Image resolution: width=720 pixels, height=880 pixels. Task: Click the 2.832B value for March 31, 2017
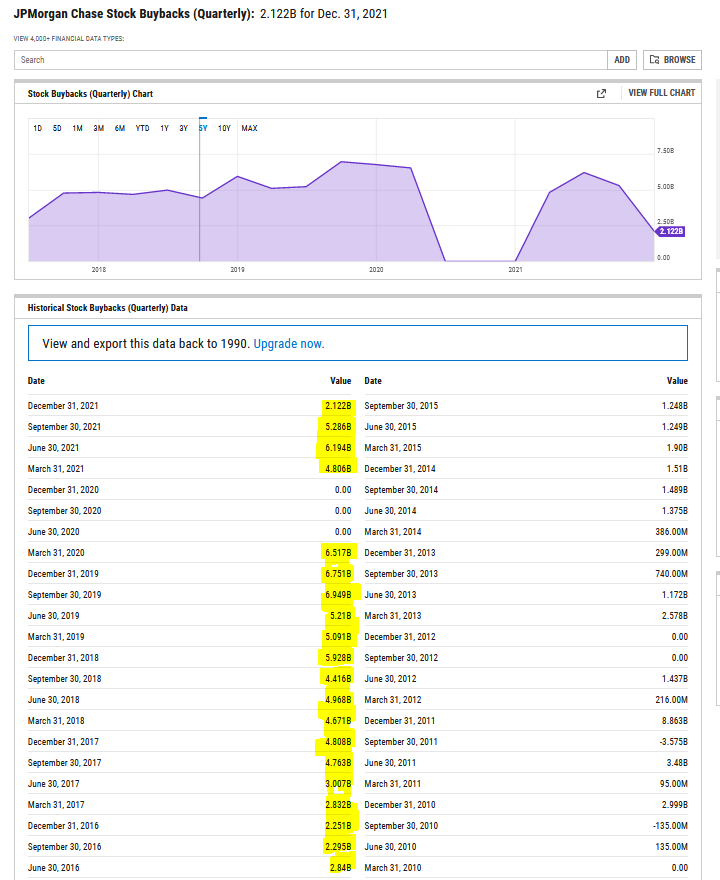[338, 805]
